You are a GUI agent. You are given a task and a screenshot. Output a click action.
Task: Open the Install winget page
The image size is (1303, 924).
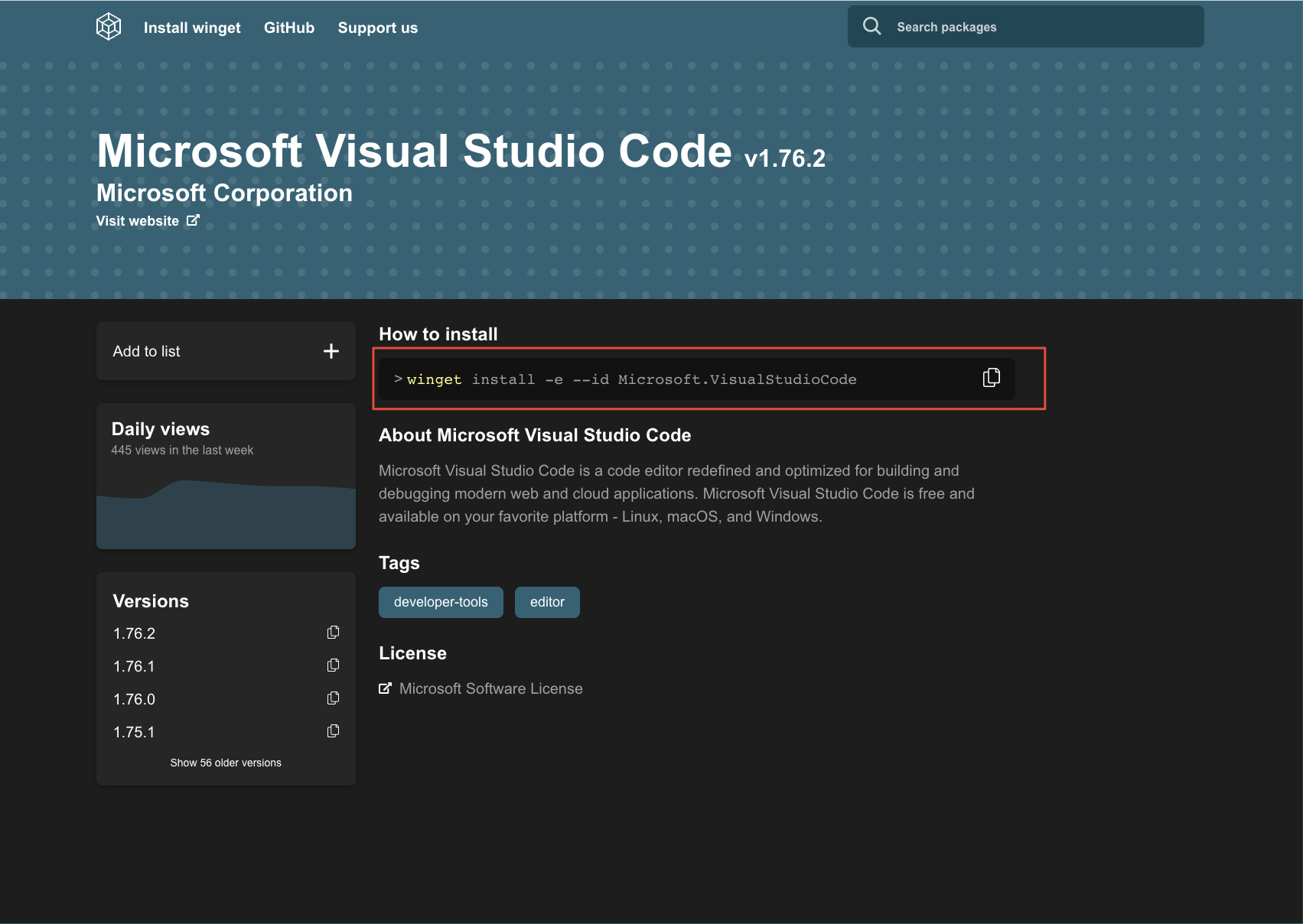tap(192, 28)
